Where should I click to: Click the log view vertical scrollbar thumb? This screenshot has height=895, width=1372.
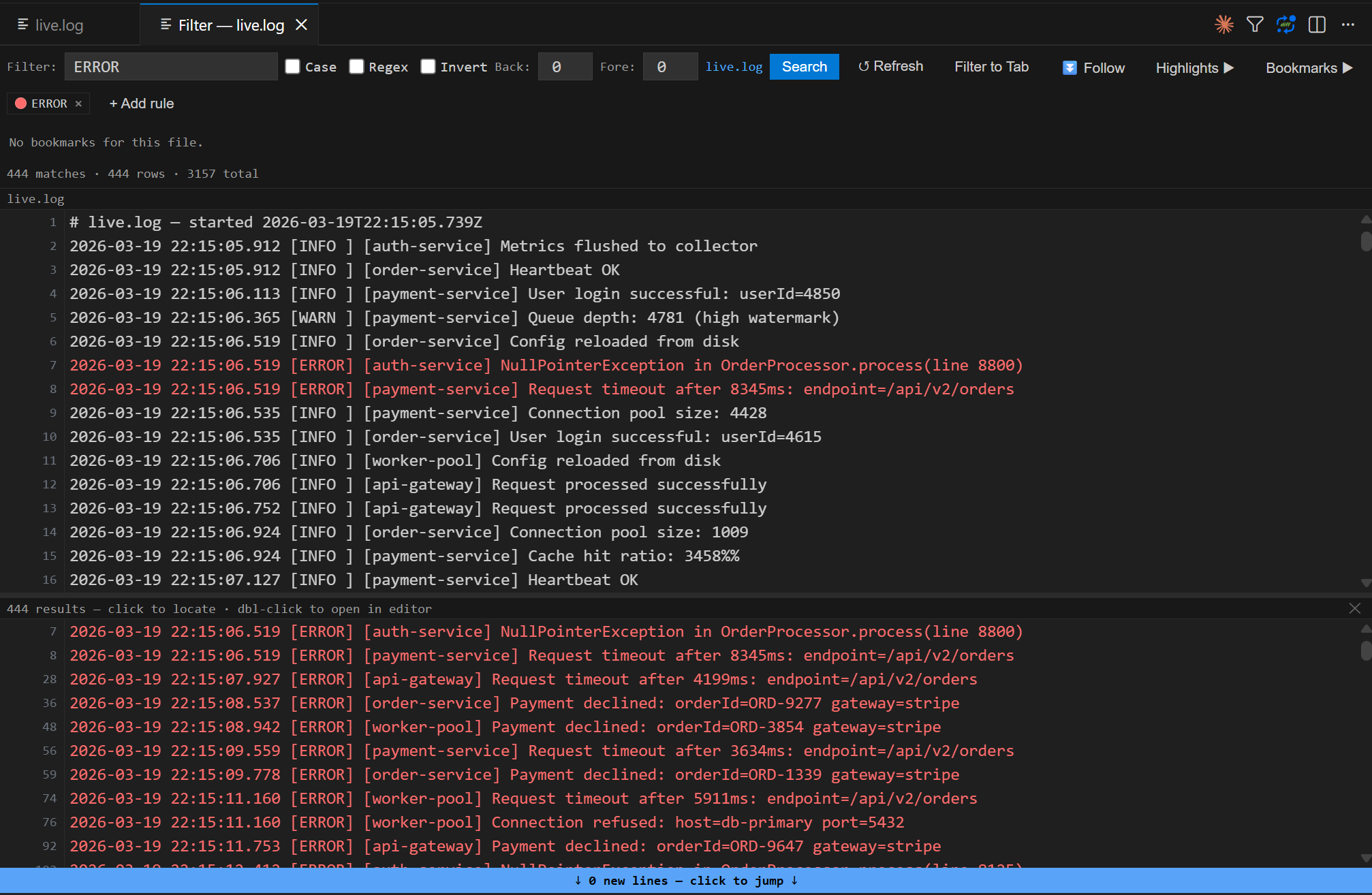click(x=1366, y=242)
